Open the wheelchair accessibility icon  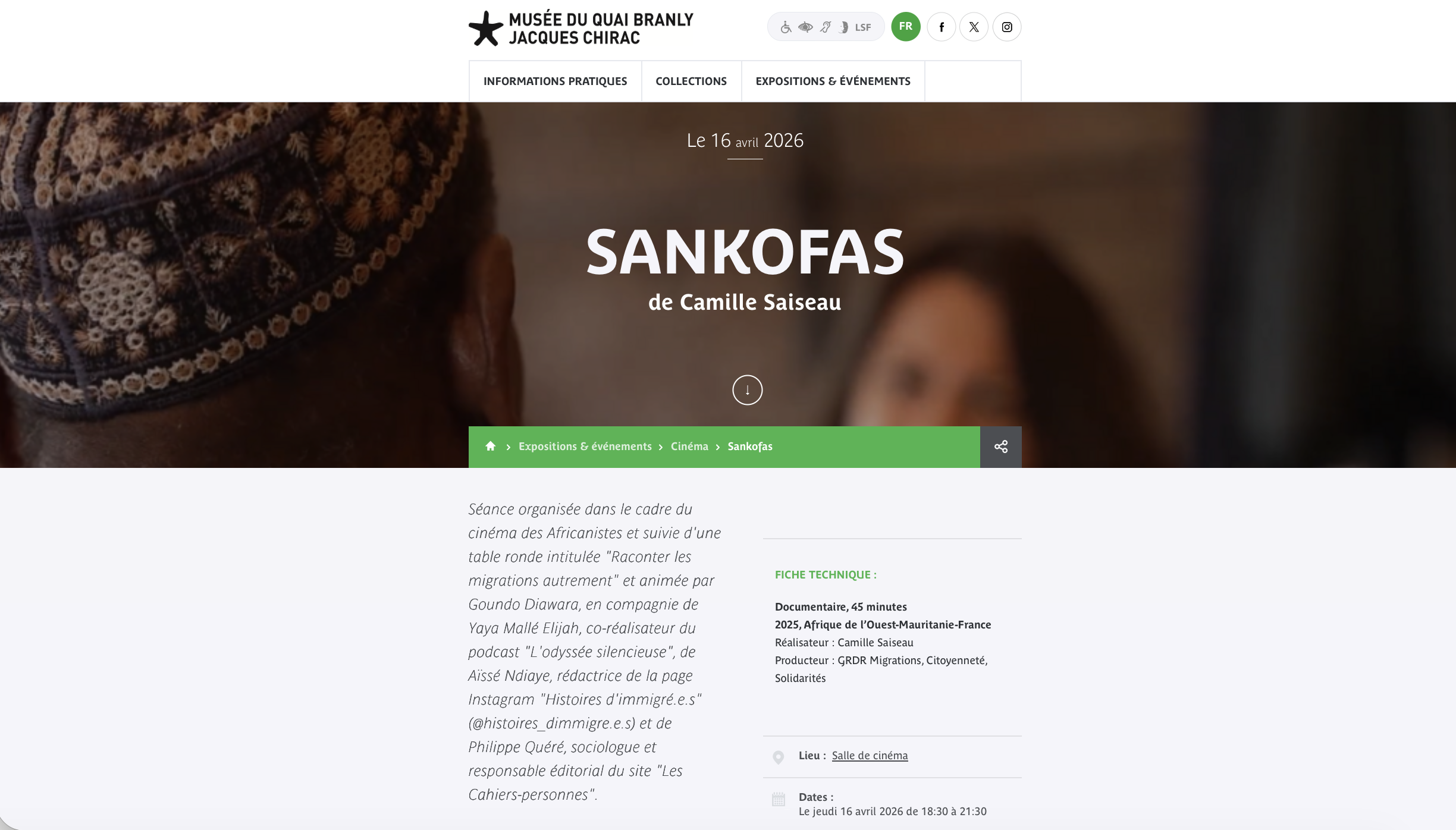coord(786,27)
